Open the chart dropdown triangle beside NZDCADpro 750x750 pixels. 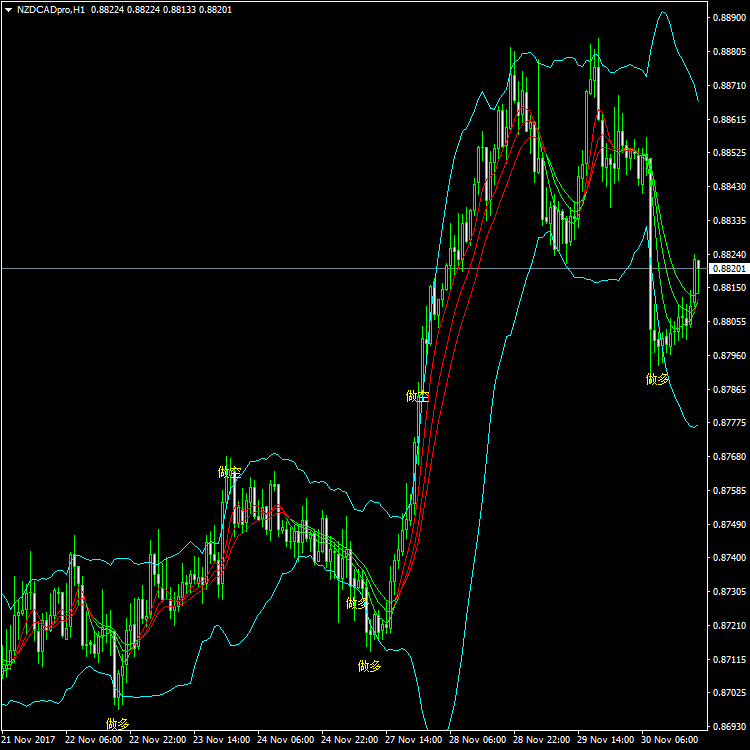[8, 10]
